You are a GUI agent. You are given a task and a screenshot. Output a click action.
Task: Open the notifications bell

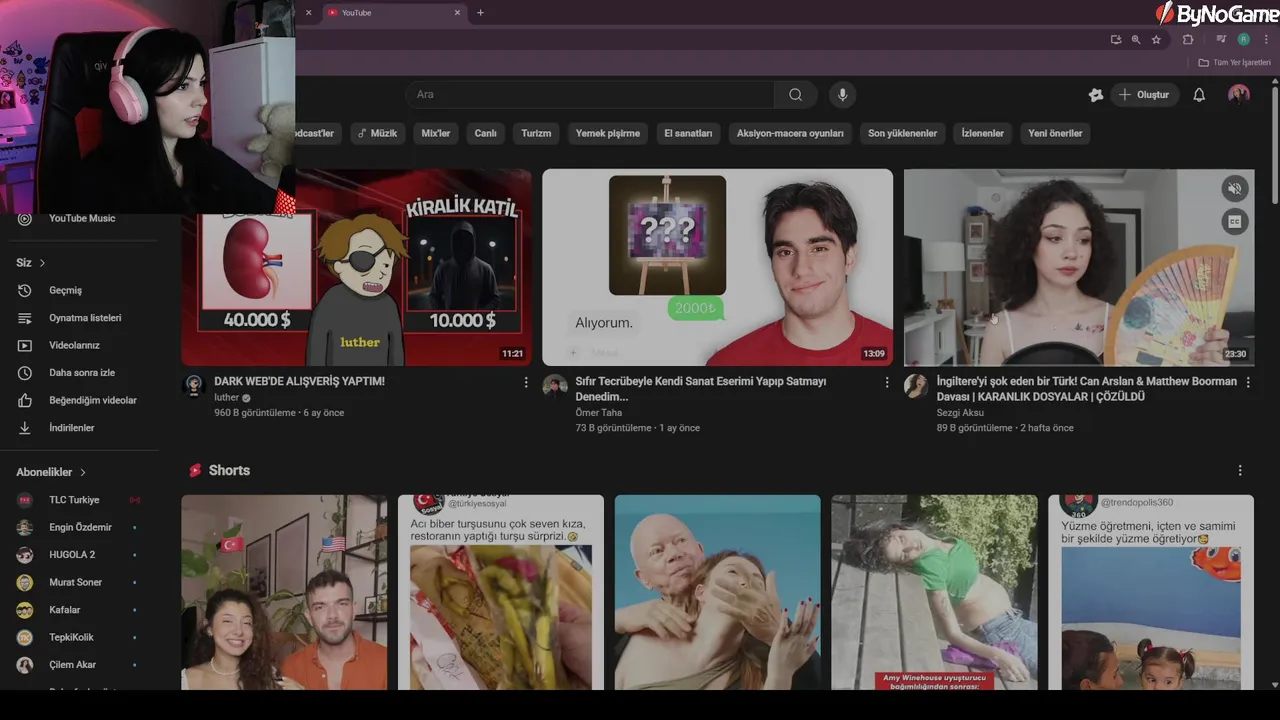[x=1199, y=95]
